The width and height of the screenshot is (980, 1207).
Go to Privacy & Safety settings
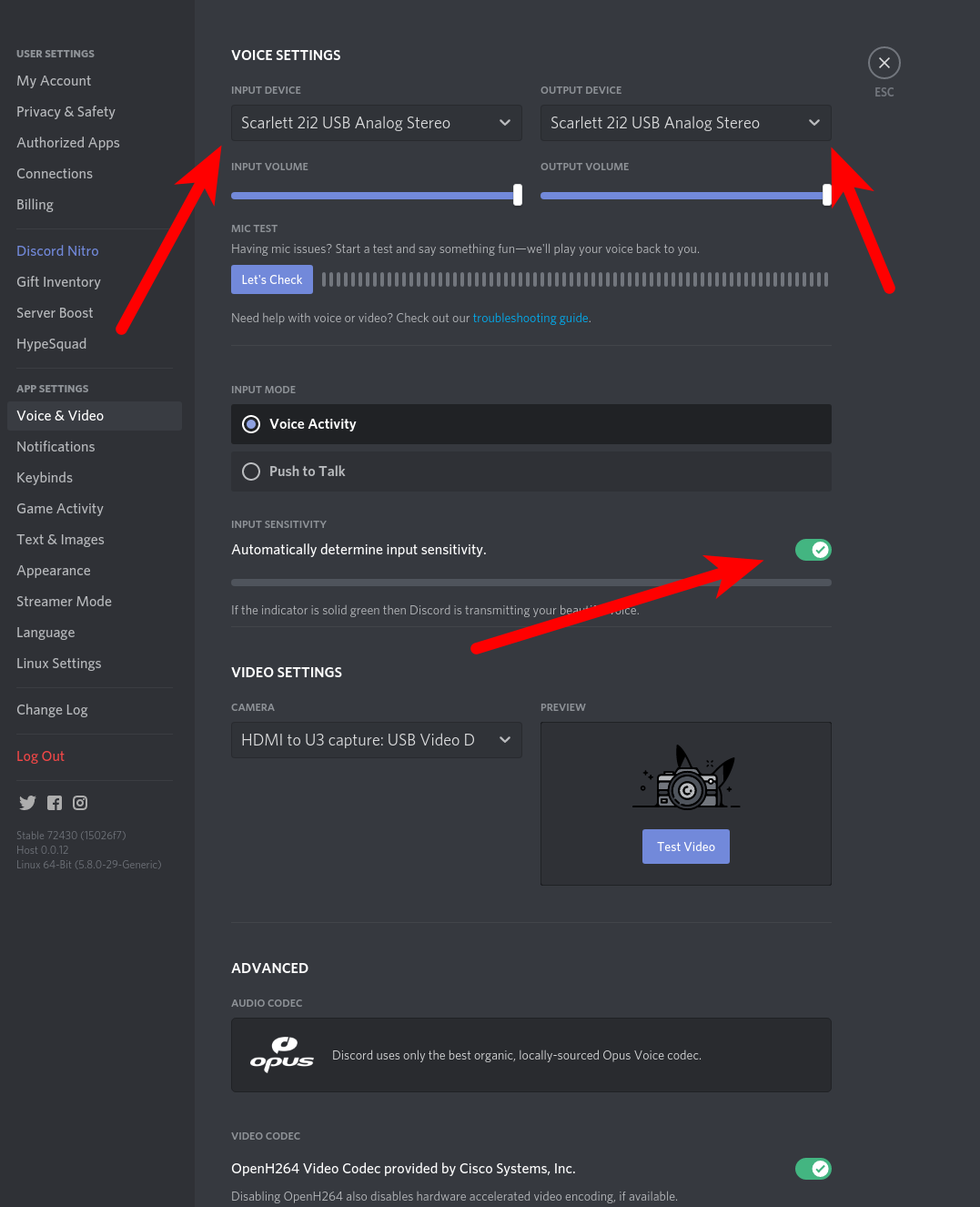point(66,112)
